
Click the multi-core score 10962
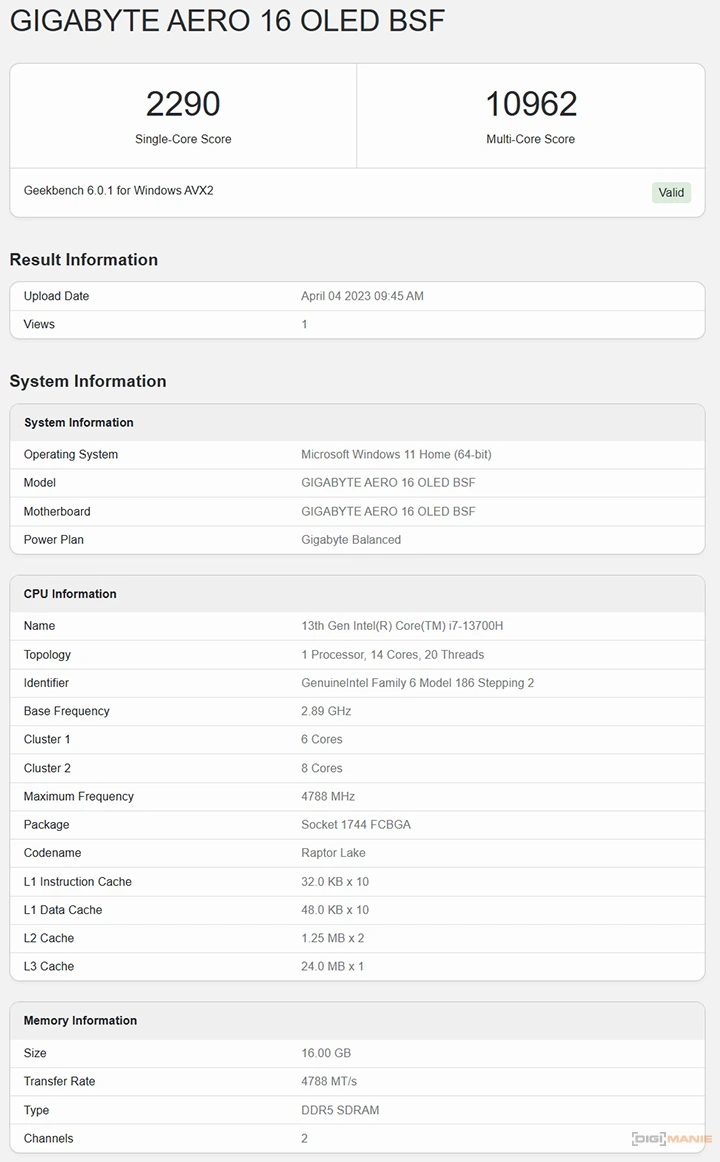(x=530, y=104)
